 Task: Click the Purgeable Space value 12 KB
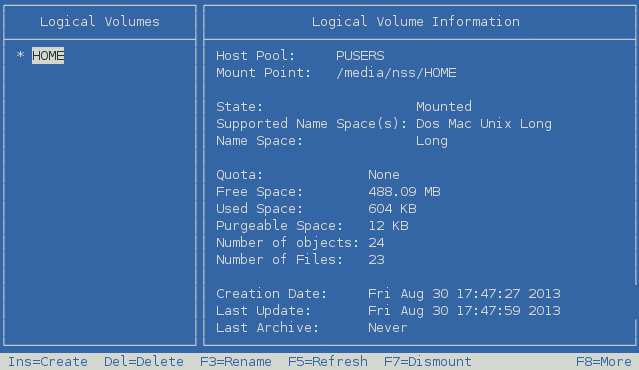pyautogui.click(x=388, y=226)
